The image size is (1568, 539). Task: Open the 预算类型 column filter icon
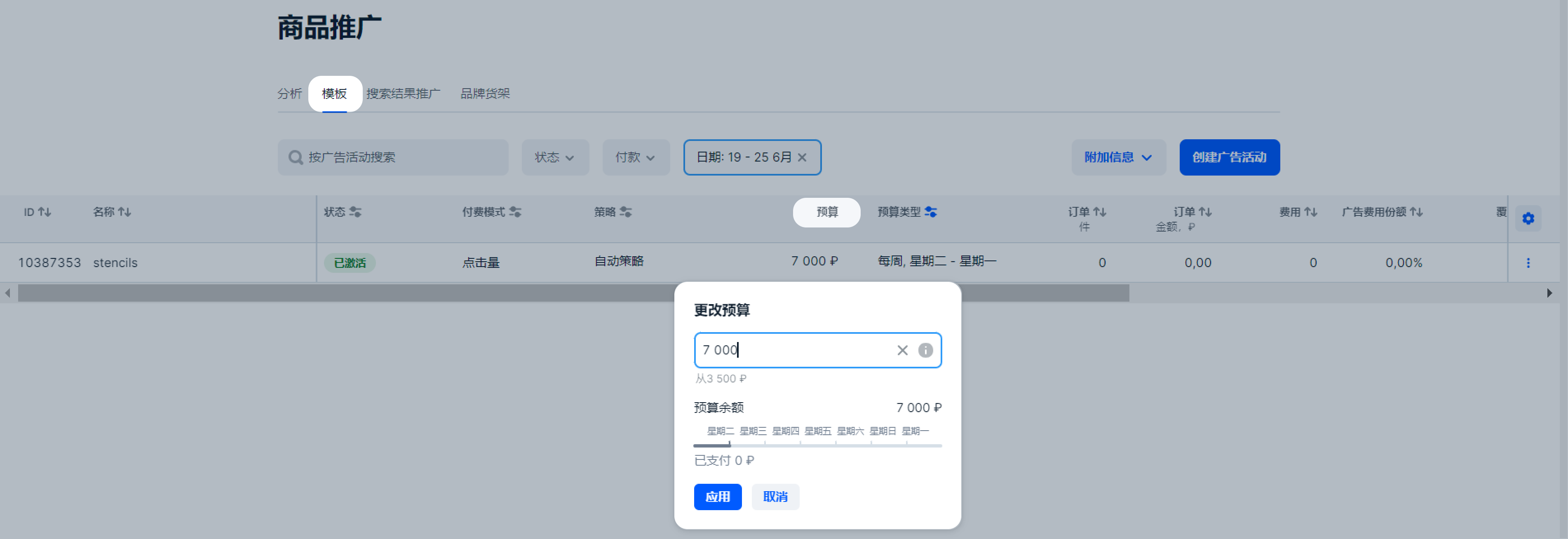click(931, 212)
